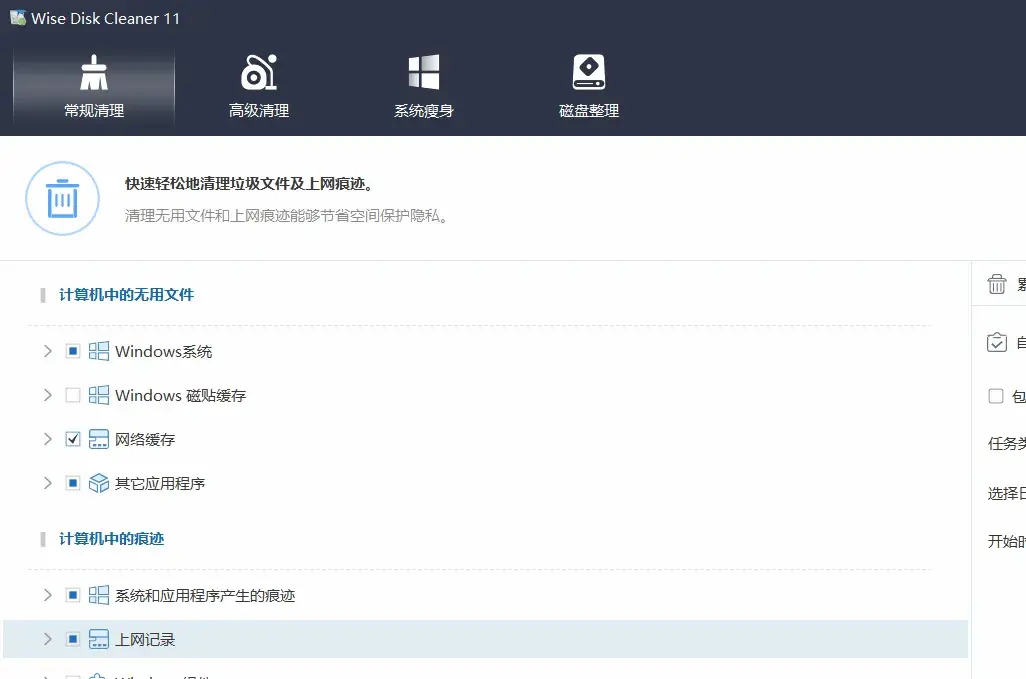Select the Windows系统 row label
Screen dimensions: 1026x679
tap(164, 352)
